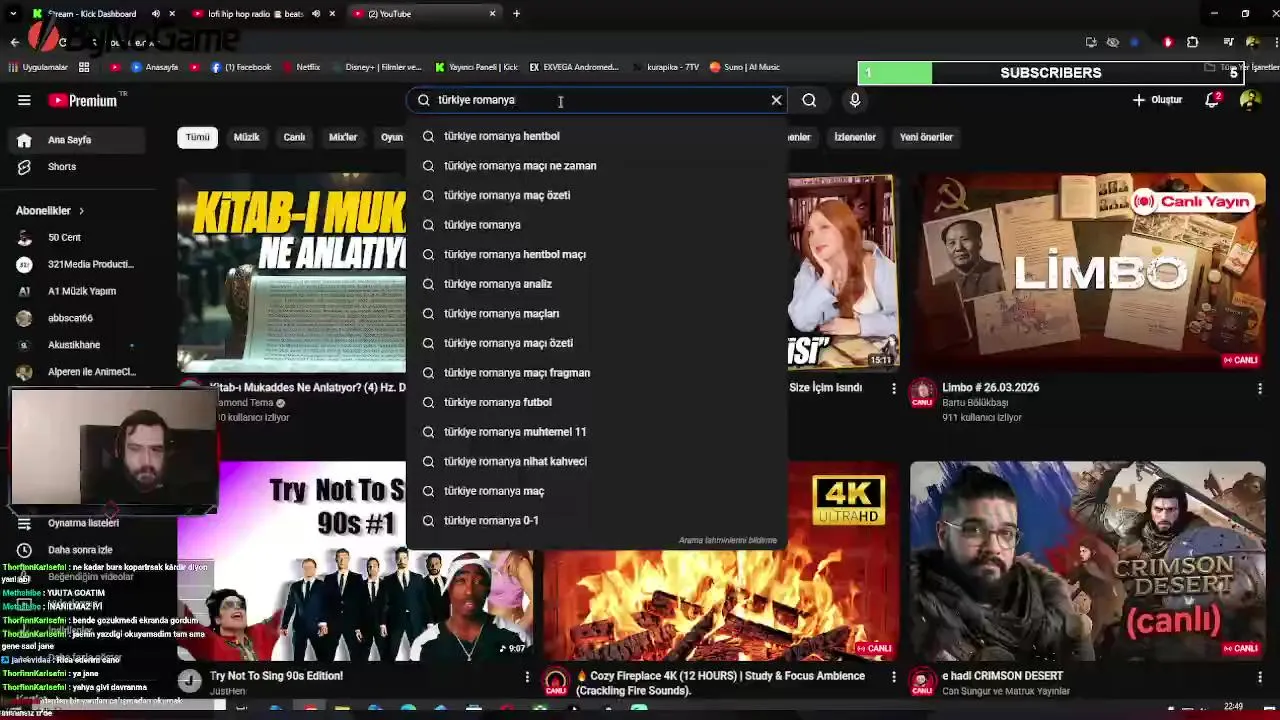
Task: Click the Limbo # 26.03.2026 video title
Action: click(x=991, y=388)
